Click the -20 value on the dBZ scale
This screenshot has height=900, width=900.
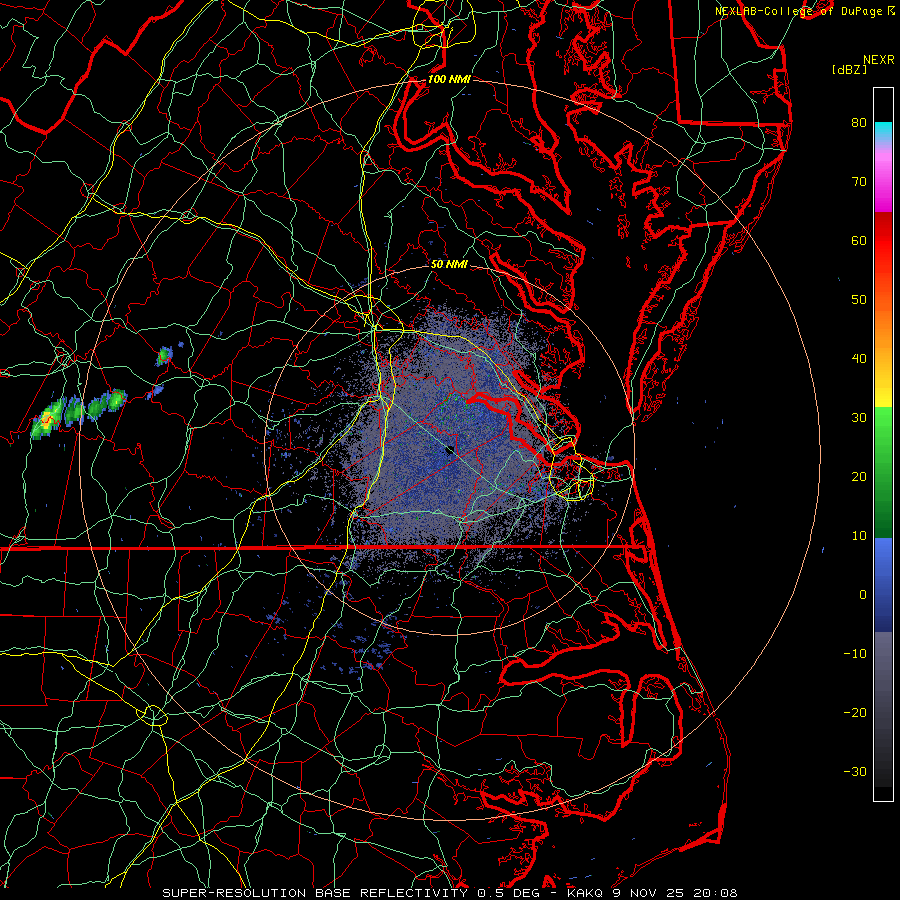[x=855, y=712]
